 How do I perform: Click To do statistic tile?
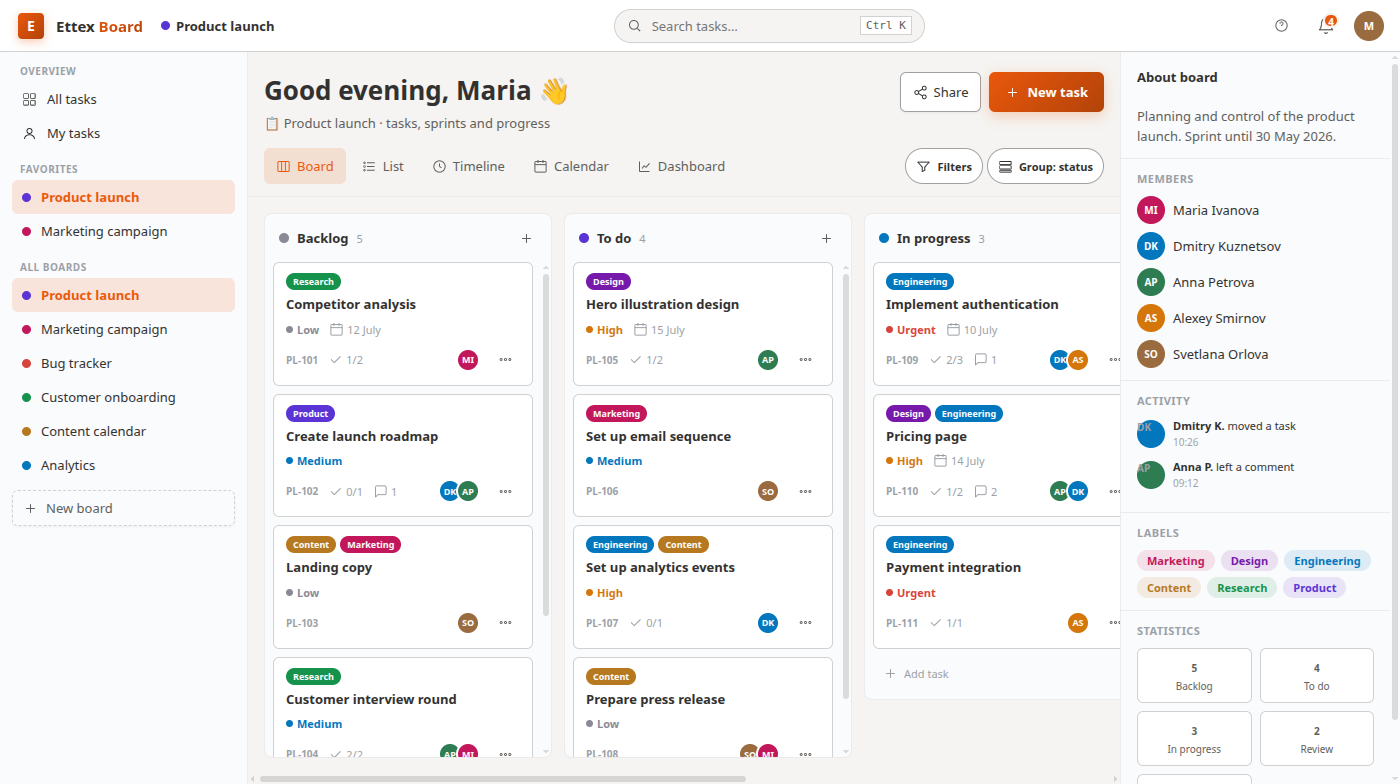point(1317,676)
